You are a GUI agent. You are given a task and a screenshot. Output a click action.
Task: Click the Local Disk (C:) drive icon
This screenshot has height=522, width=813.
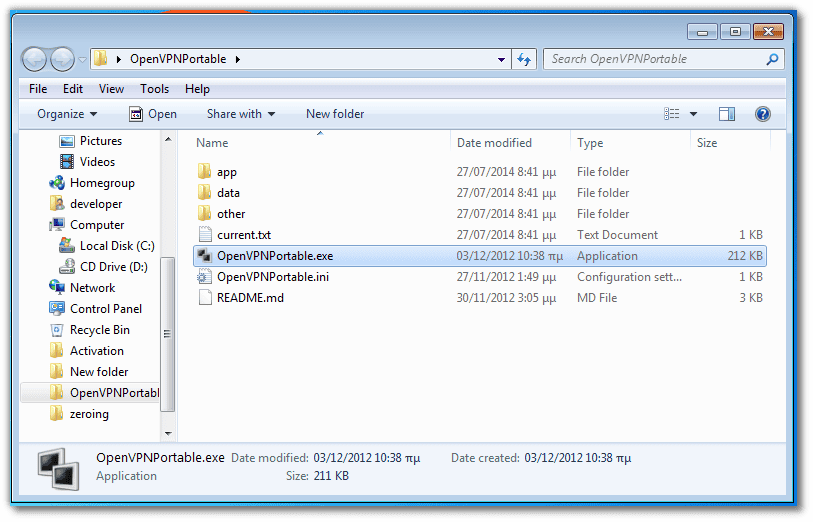(67, 246)
